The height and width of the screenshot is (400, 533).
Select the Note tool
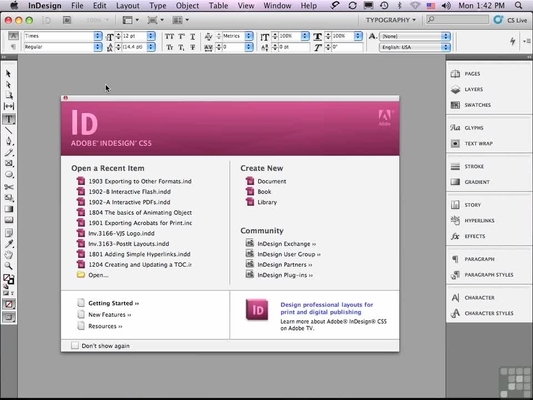coord(8,233)
